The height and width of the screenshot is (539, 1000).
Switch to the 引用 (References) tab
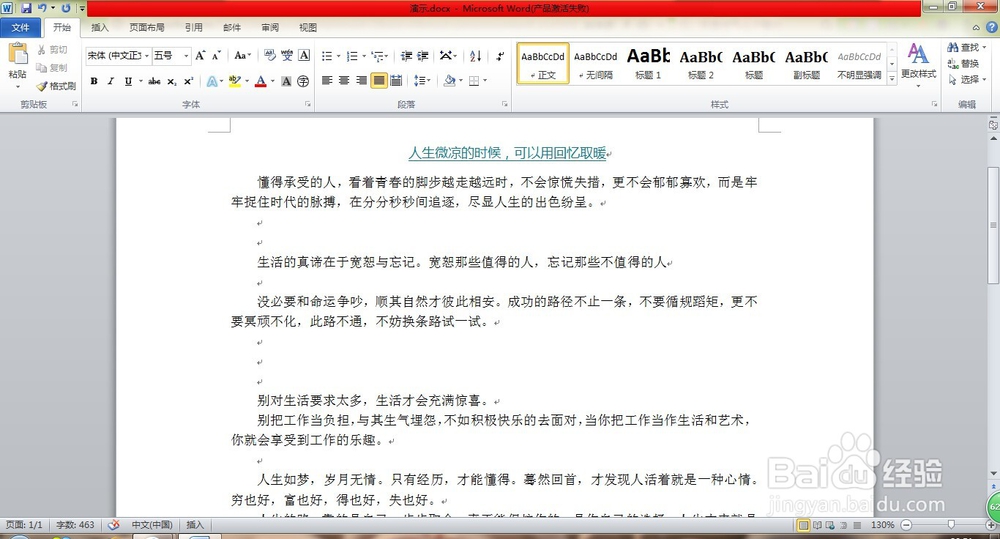point(194,27)
